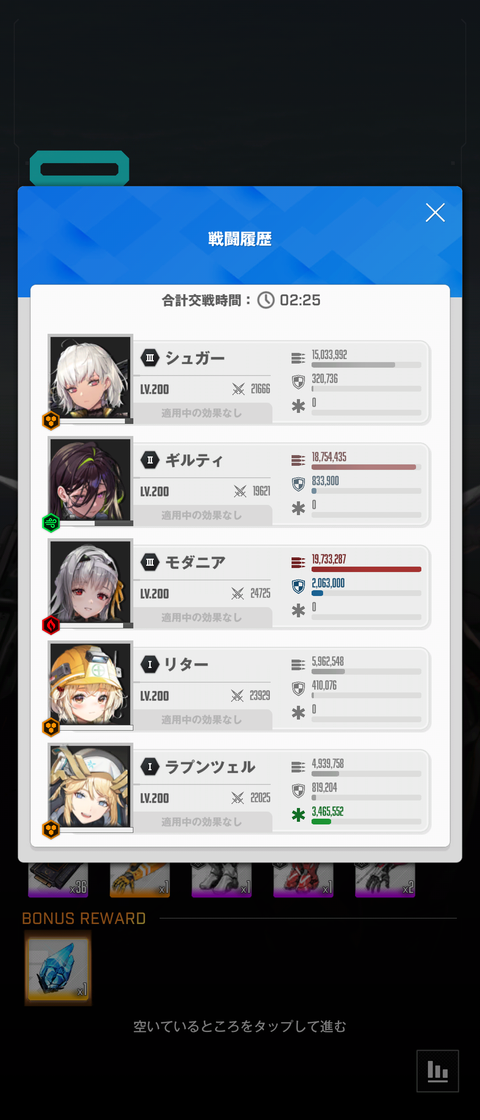This screenshot has width=480, height=1120.
Task: Click the red fire element icon on モダニア
Action: pyautogui.click(x=51, y=625)
